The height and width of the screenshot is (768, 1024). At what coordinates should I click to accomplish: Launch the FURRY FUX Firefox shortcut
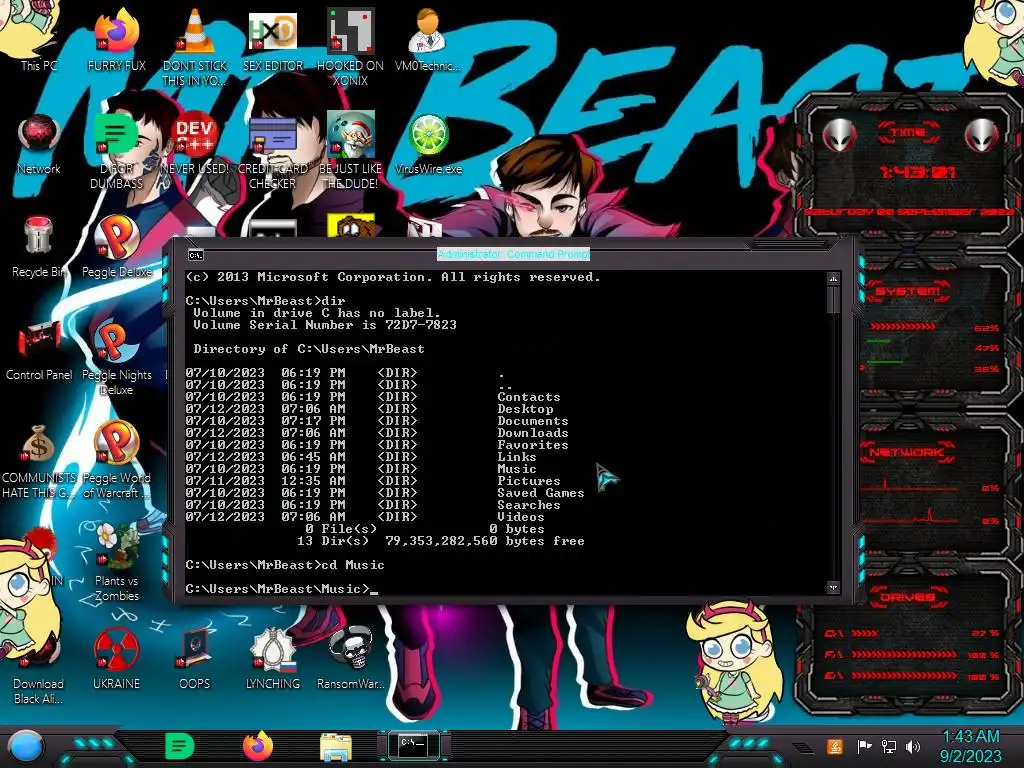coord(116,39)
